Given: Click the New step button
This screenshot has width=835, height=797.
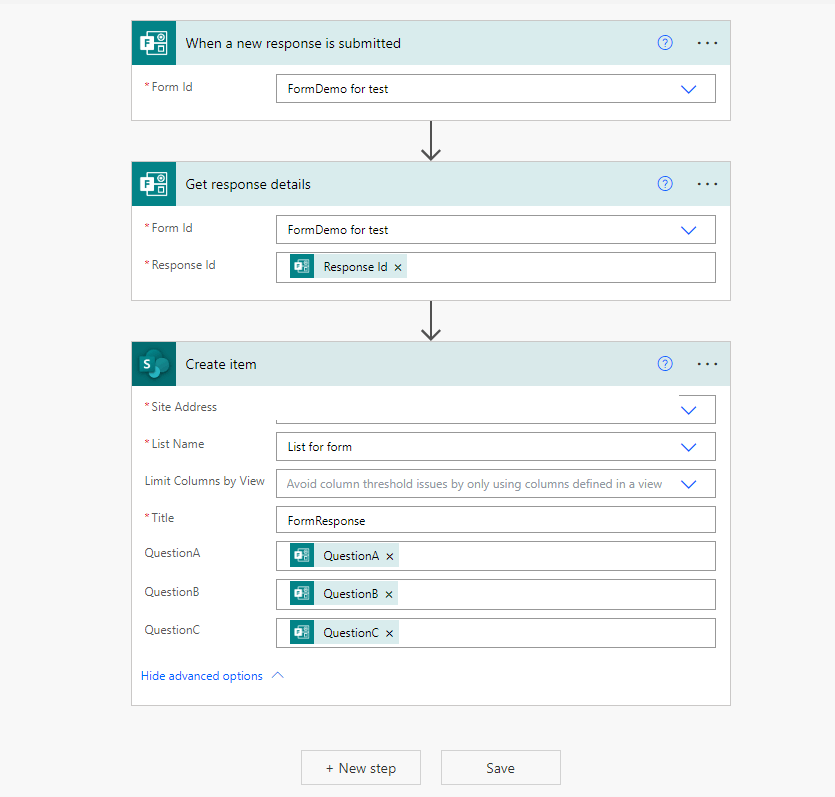Looking at the screenshot, I should [361, 767].
